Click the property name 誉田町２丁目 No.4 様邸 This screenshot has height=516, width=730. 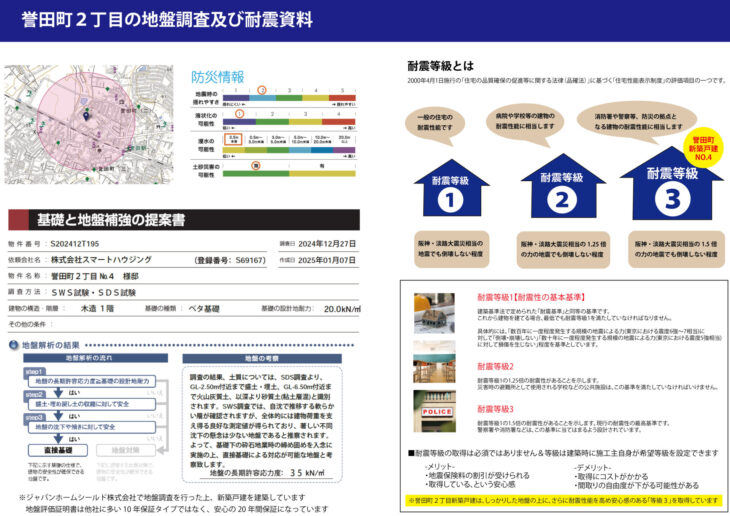tap(95, 276)
